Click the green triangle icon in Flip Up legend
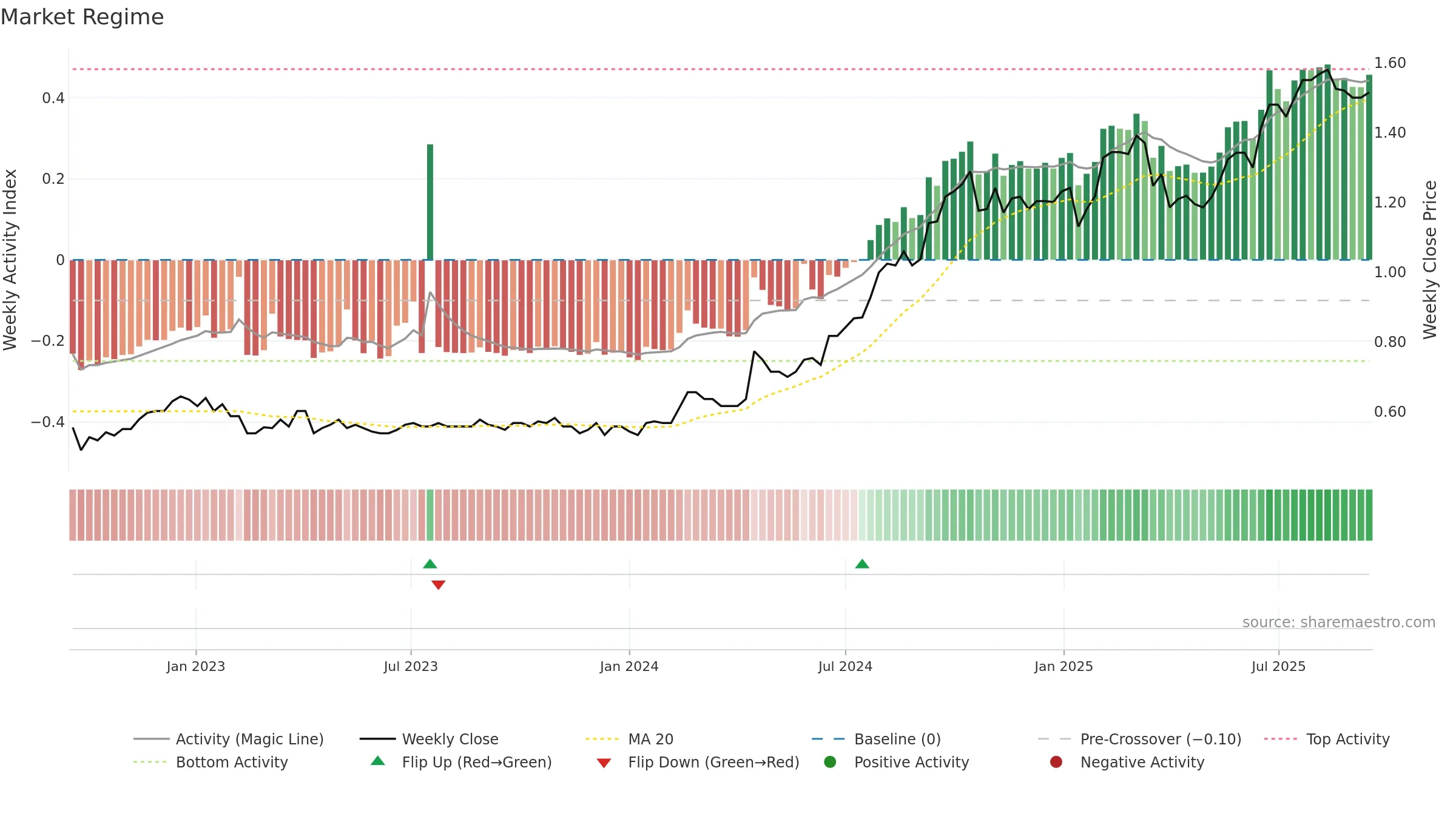 tap(378, 761)
